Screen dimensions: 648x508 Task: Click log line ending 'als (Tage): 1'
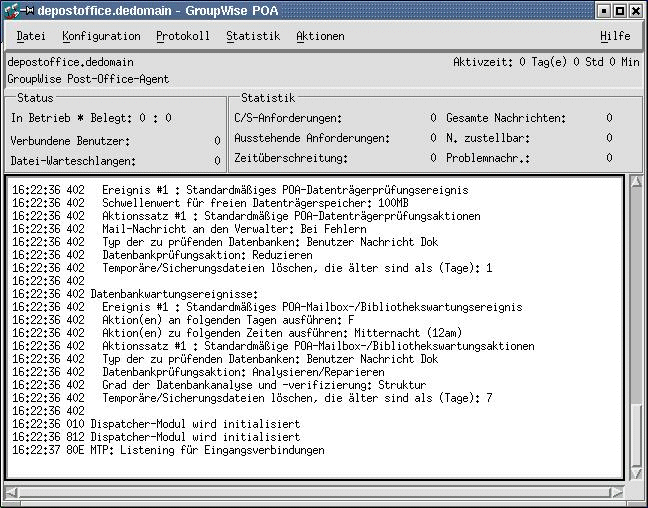pos(252,268)
